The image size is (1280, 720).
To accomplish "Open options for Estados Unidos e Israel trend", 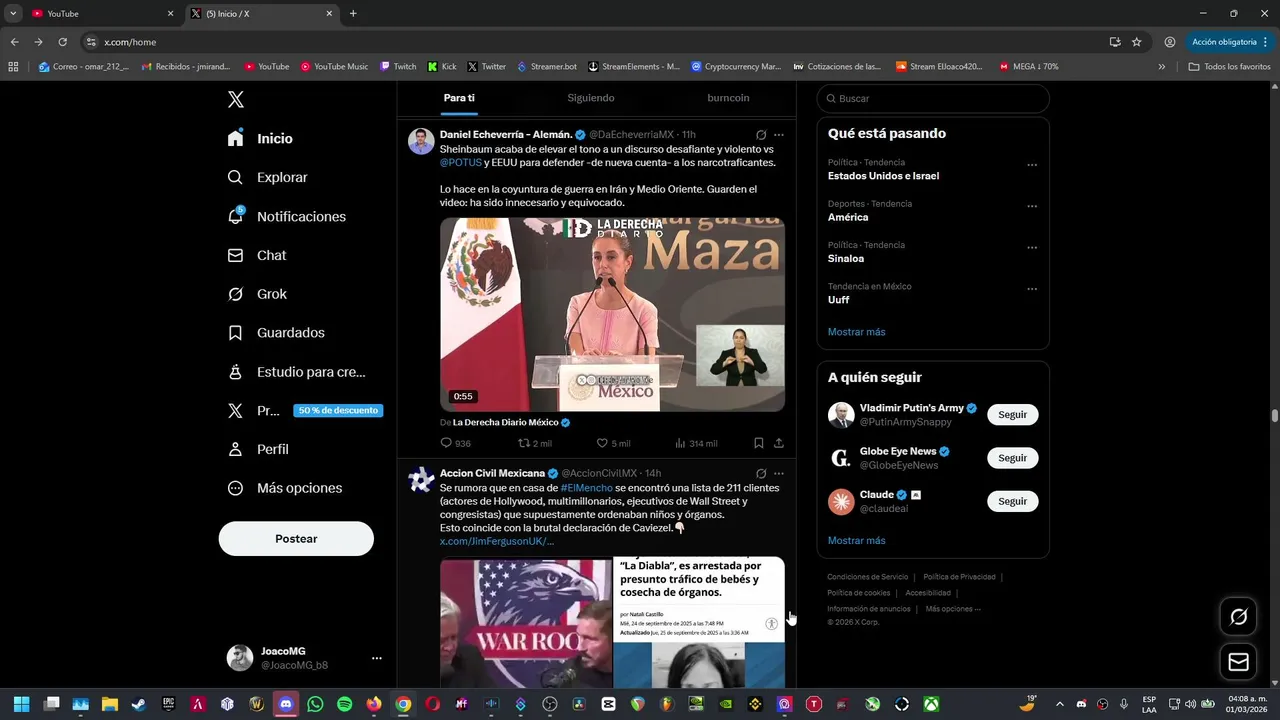I will tap(1032, 165).
